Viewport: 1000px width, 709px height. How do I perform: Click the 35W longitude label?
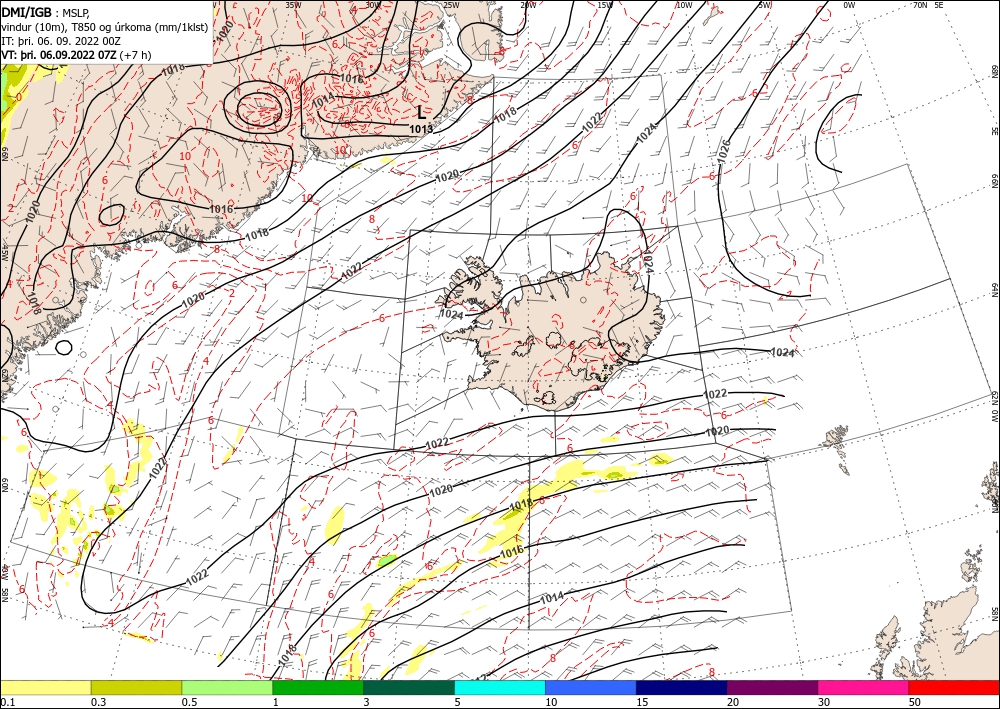point(293,5)
